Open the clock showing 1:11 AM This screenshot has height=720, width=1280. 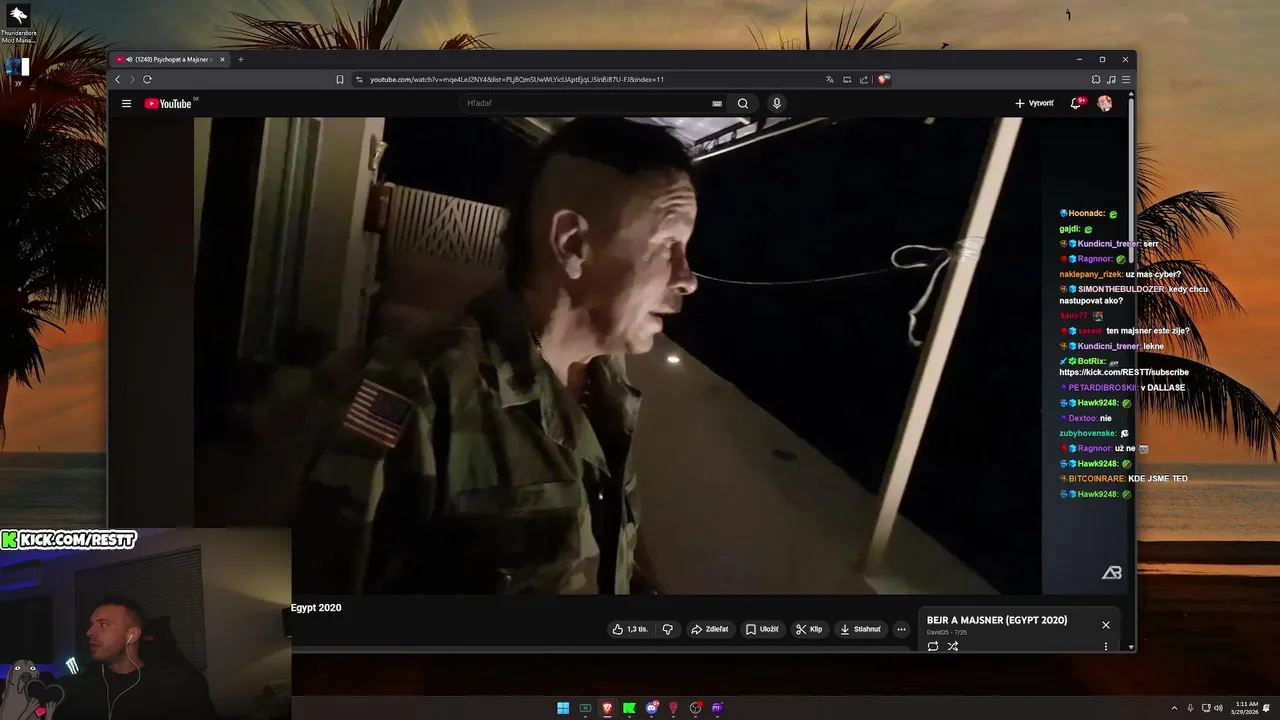pyautogui.click(x=1246, y=708)
